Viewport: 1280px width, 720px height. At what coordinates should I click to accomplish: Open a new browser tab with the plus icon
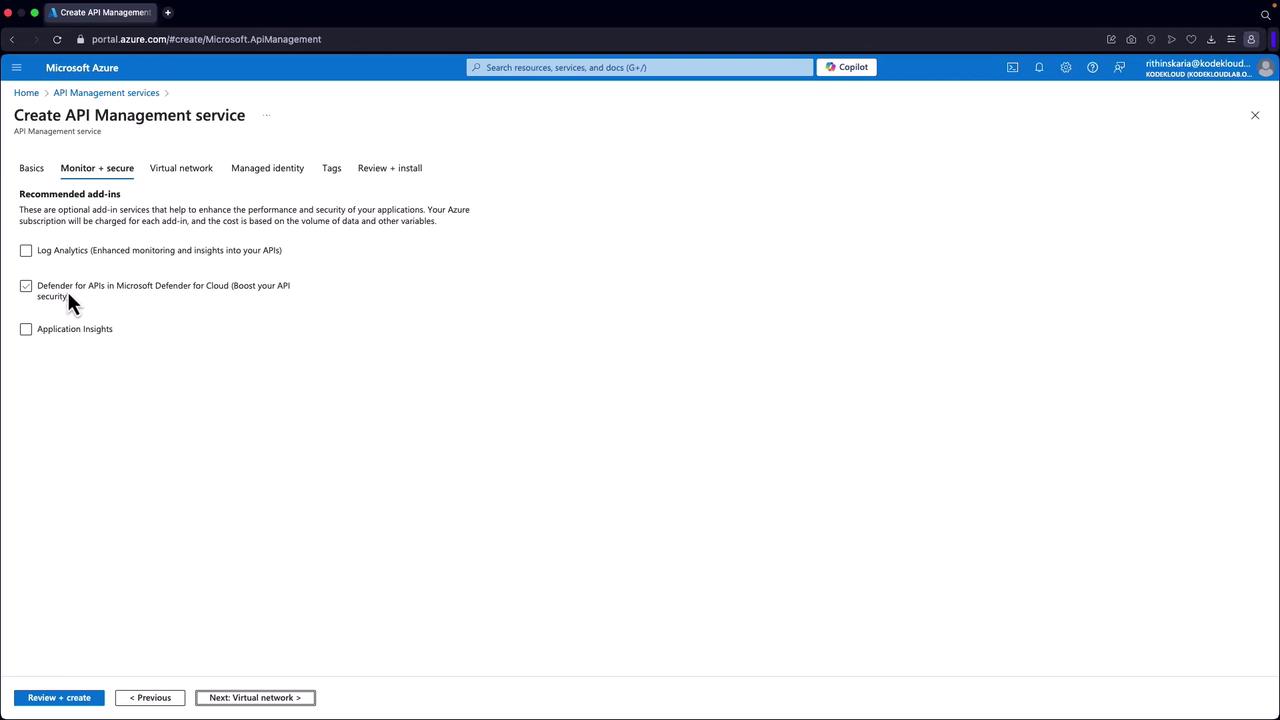(168, 12)
